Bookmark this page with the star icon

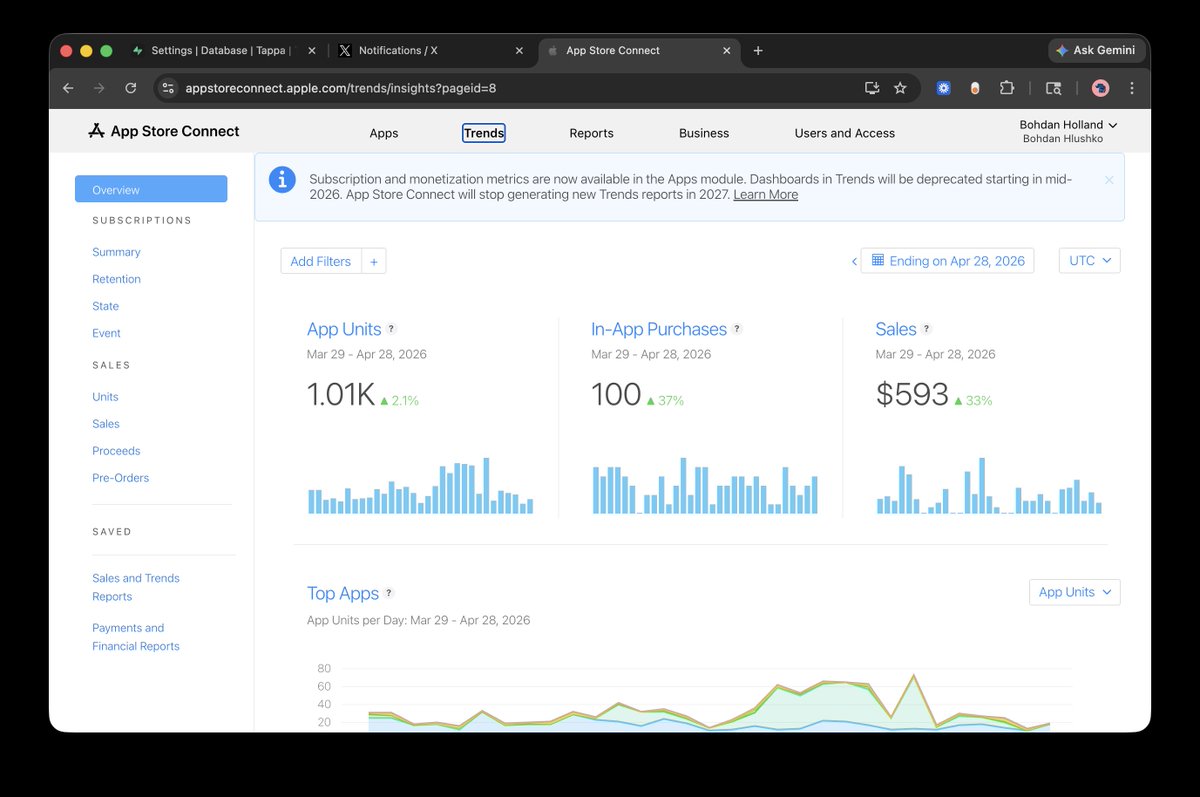pos(900,88)
